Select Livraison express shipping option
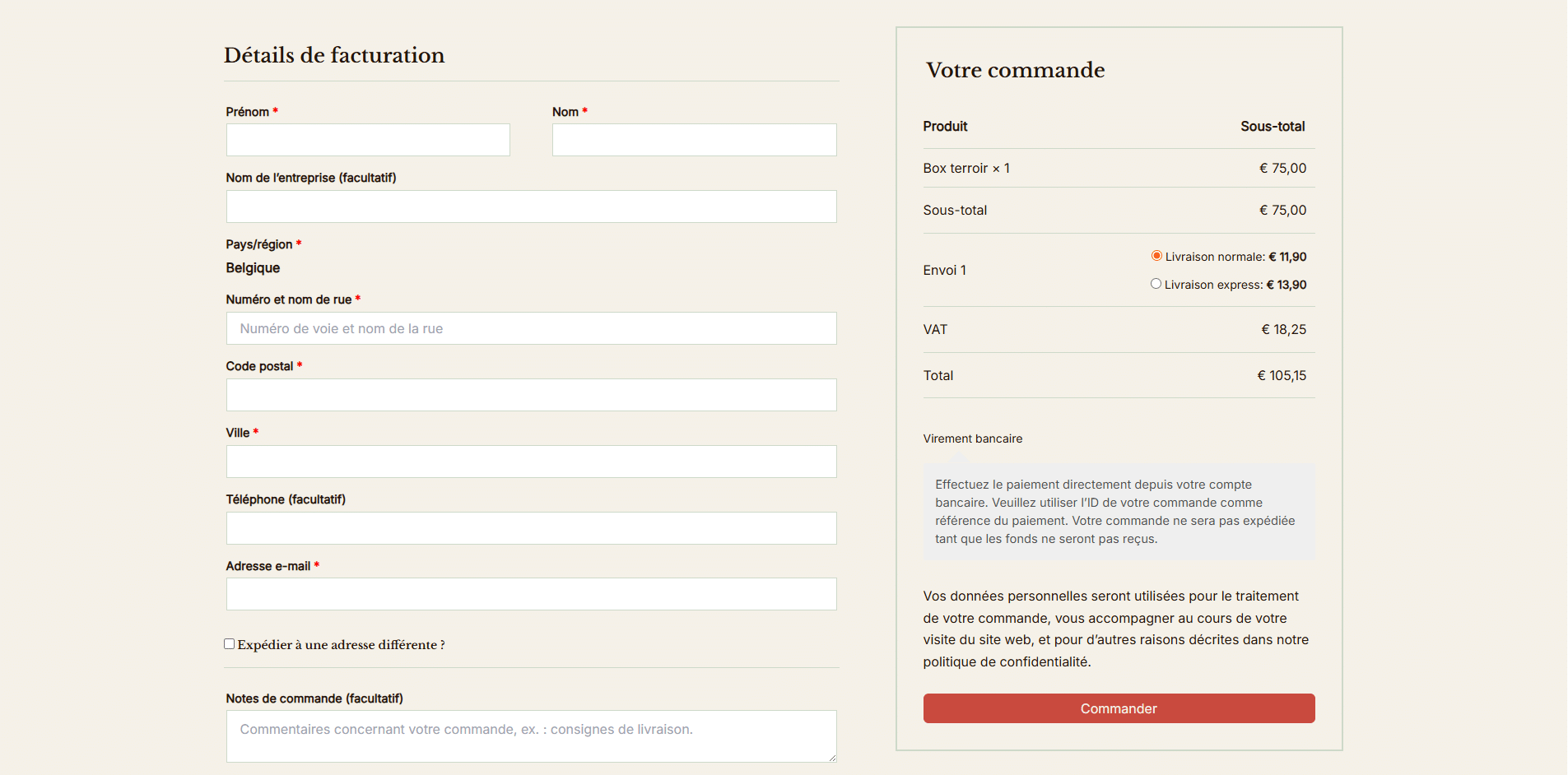The height and width of the screenshot is (775, 1568). point(1156,284)
